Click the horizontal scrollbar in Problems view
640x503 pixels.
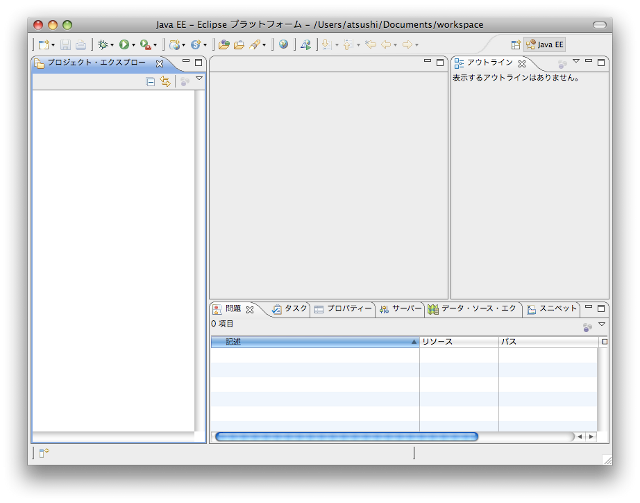tap(346, 436)
